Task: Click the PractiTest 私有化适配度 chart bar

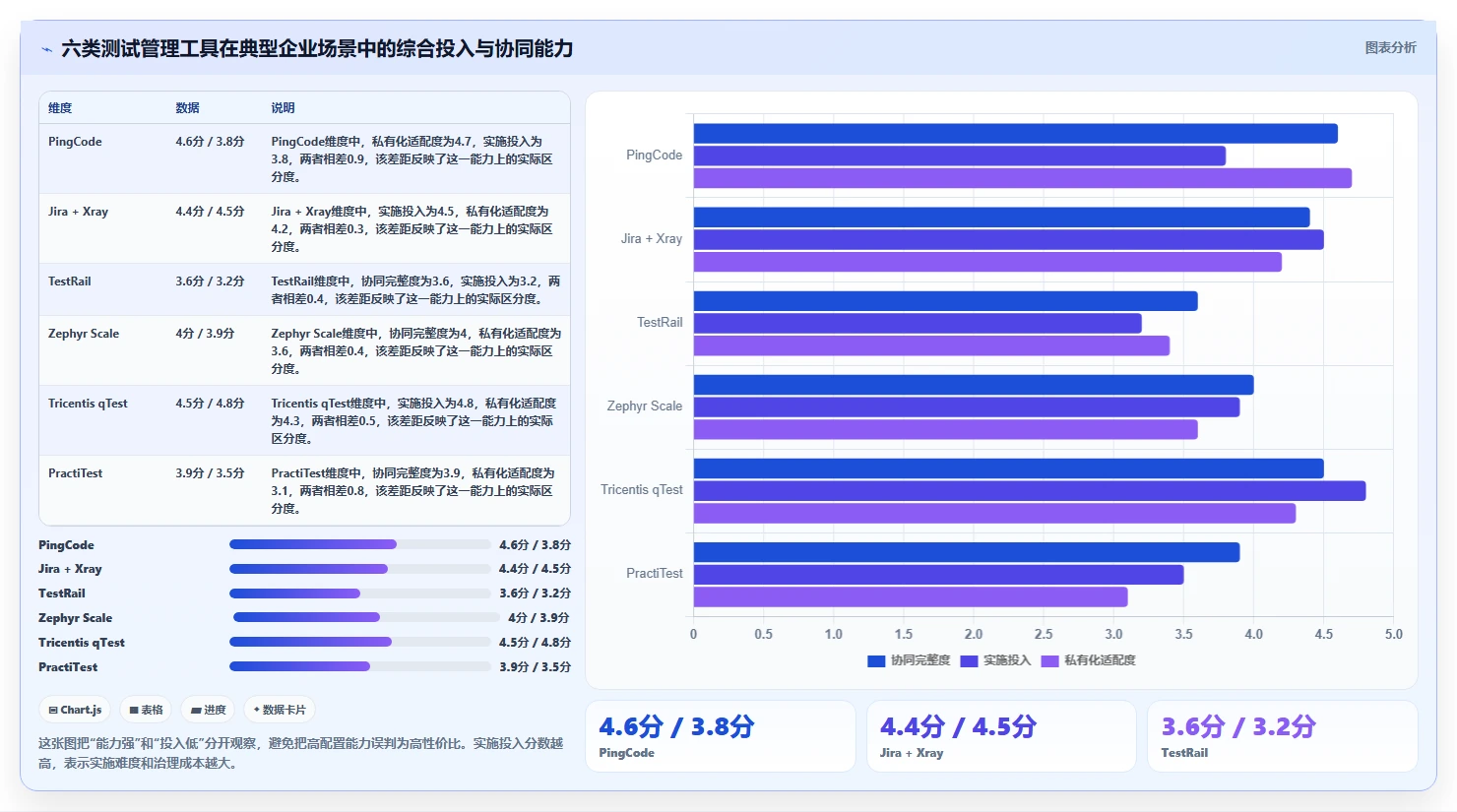Action: [x=911, y=596]
